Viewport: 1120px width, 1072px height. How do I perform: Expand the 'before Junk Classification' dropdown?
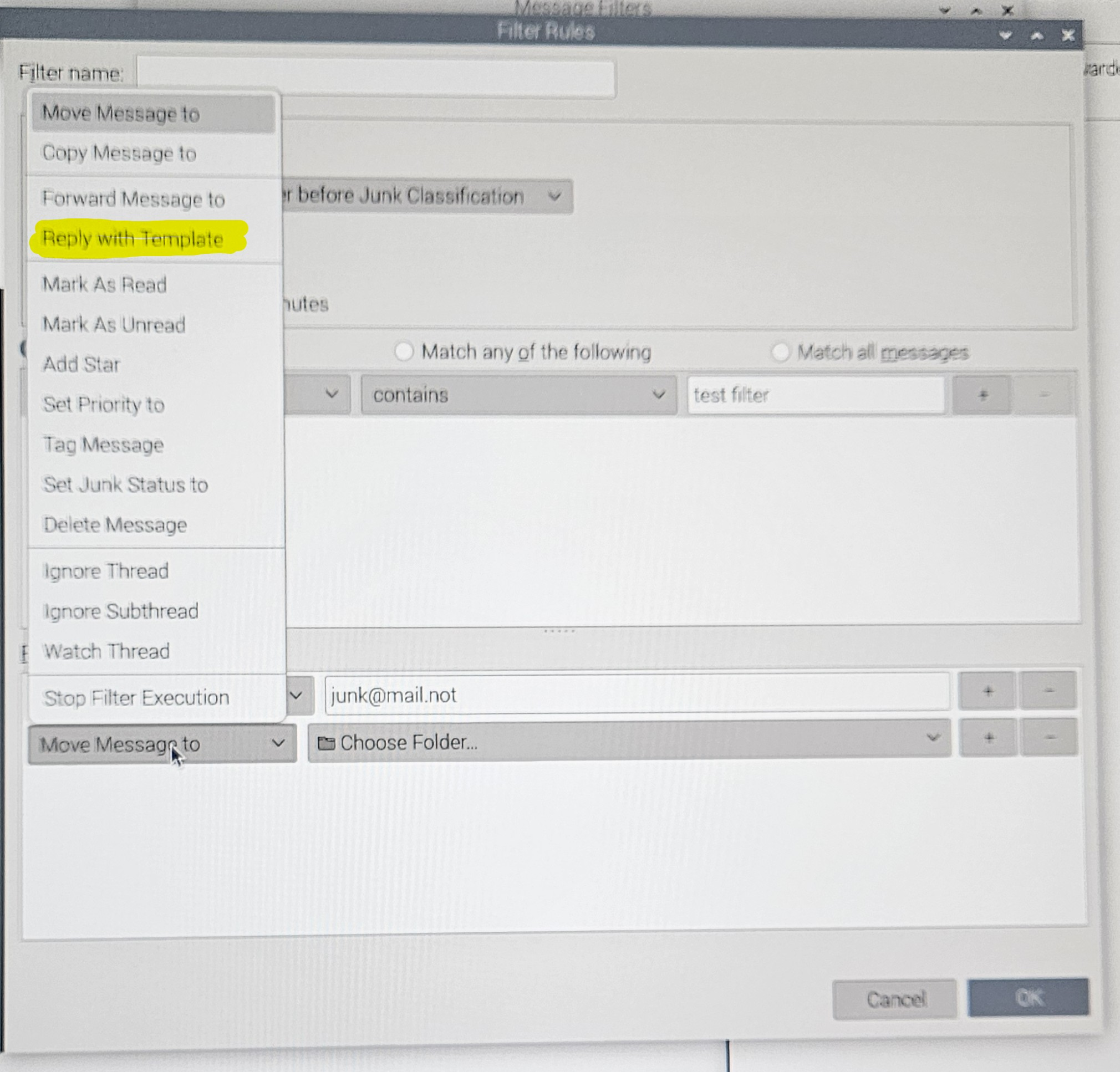point(427,196)
